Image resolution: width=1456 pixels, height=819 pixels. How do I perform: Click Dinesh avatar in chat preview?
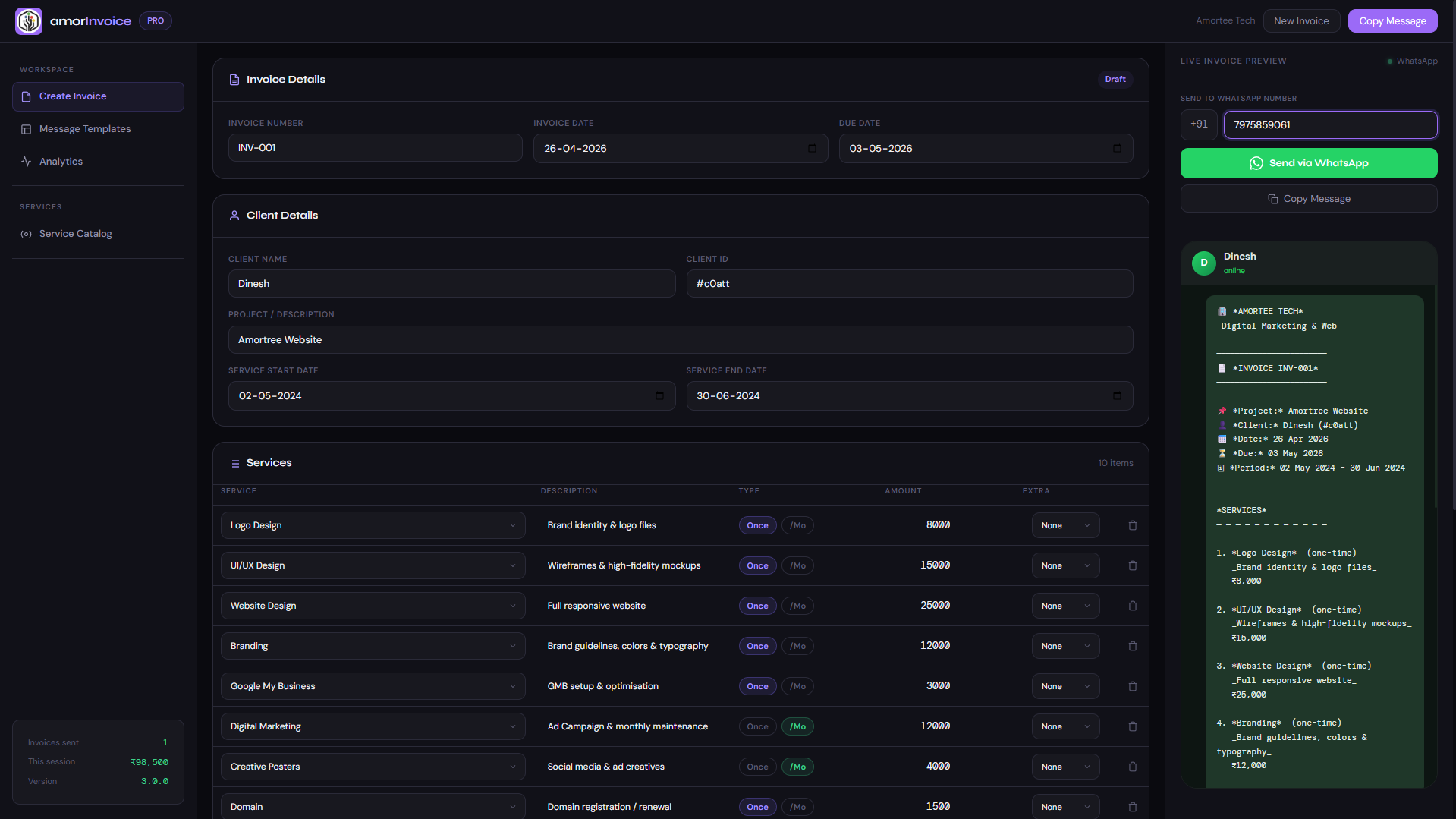click(1203, 263)
